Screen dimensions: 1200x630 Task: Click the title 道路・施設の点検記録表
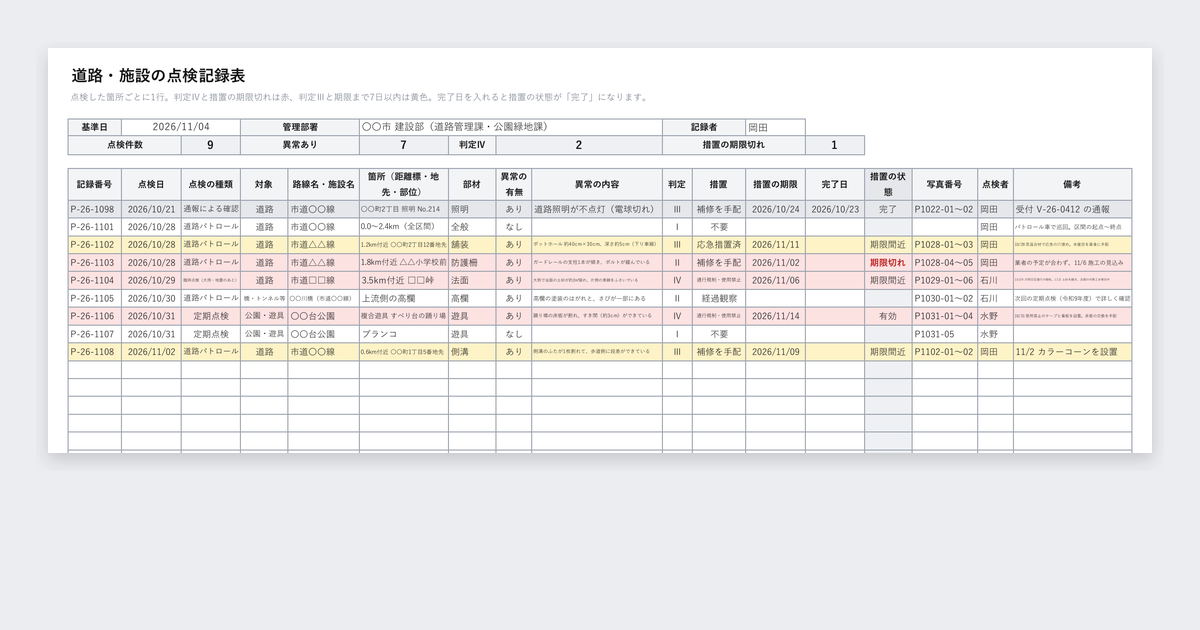click(x=159, y=76)
